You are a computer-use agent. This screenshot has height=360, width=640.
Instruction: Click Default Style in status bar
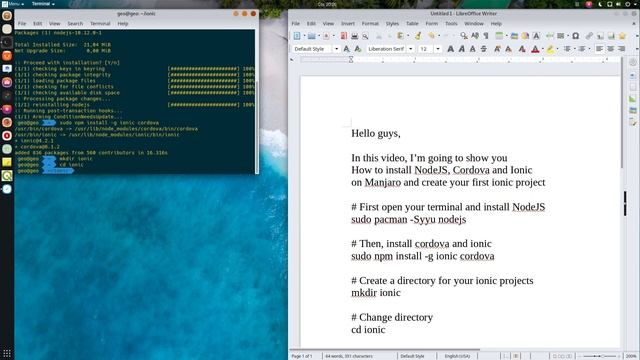(412, 356)
